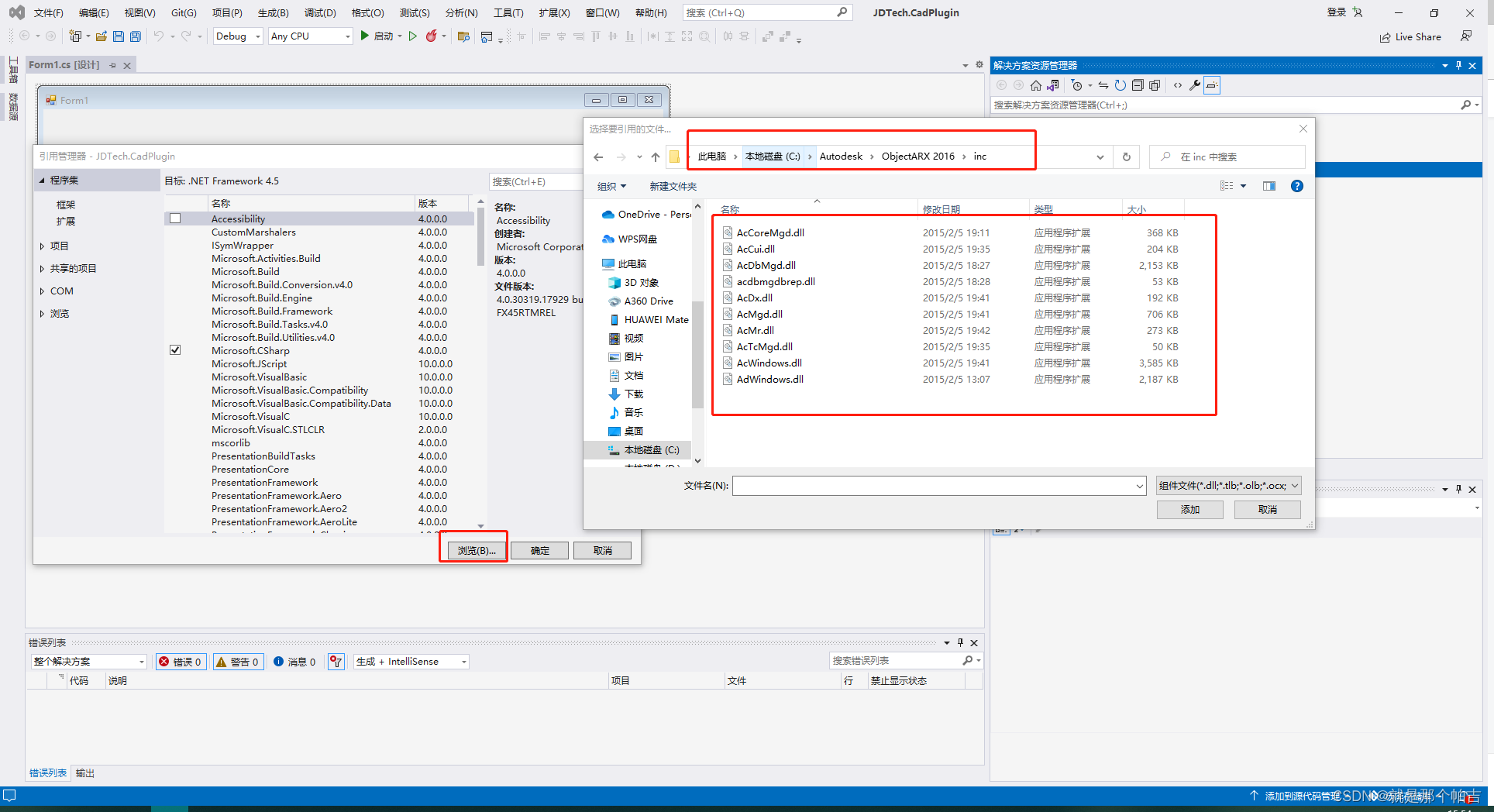Toggle the Warnings 0 filter button
The height and width of the screenshot is (812, 1494).
237,662
